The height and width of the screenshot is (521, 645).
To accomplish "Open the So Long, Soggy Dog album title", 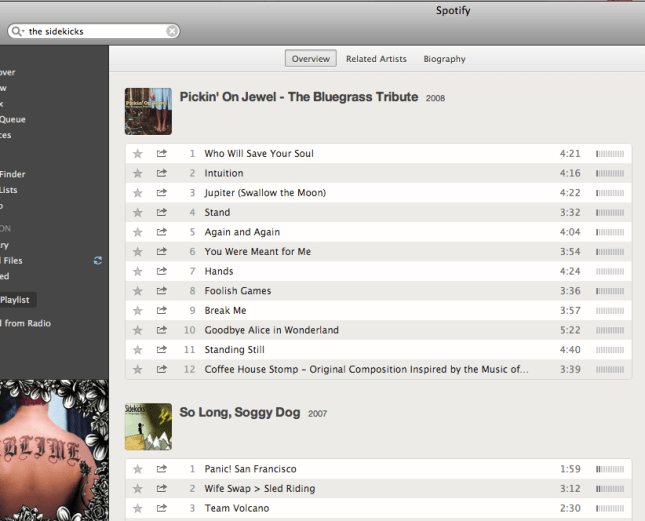I will click(x=240, y=412).
